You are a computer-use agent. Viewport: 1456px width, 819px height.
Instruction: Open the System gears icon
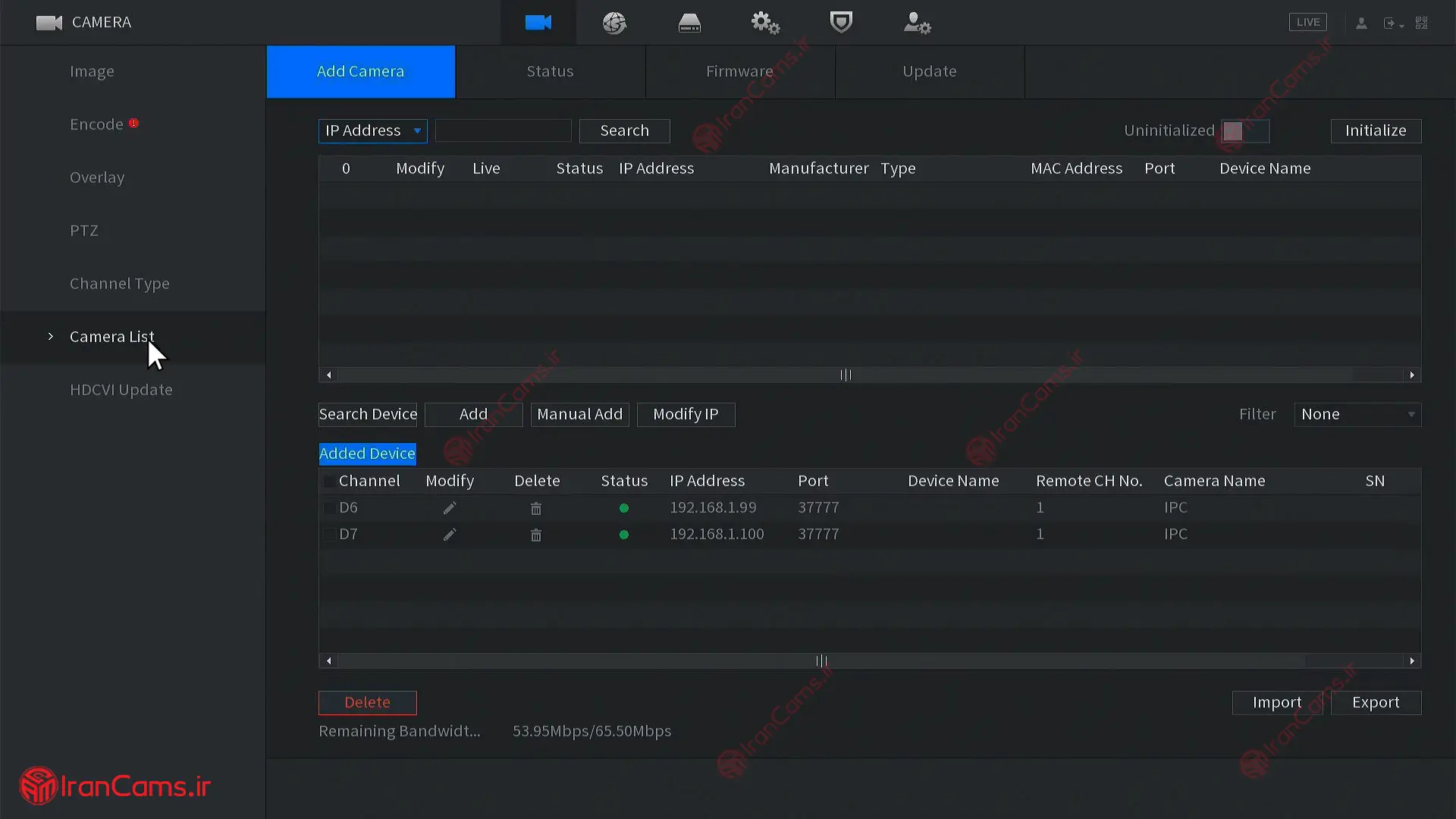tap(765, 23)
